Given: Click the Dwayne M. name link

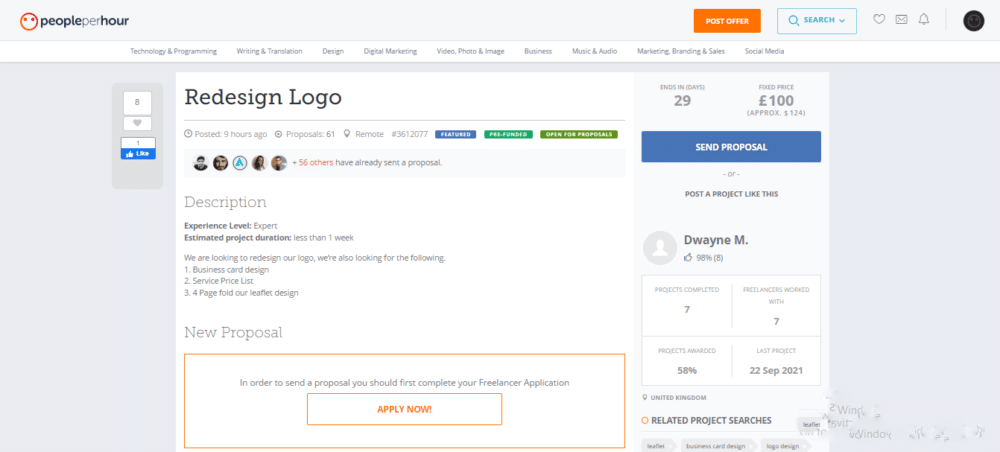Looking at the screenshot, I should (x=716, y=240).
